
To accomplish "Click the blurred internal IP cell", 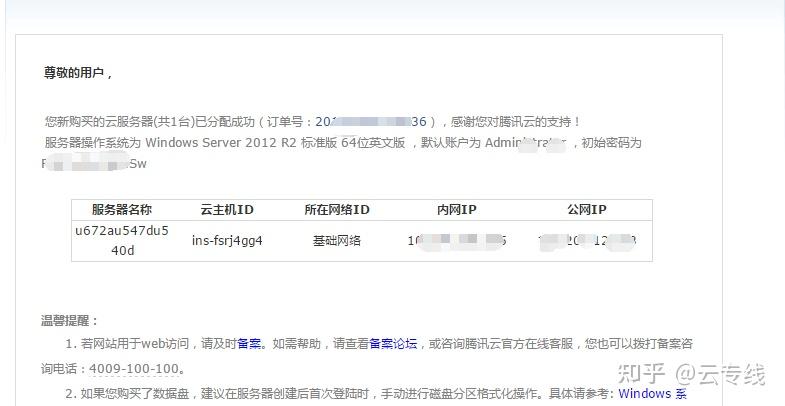I will pos(457,241).
